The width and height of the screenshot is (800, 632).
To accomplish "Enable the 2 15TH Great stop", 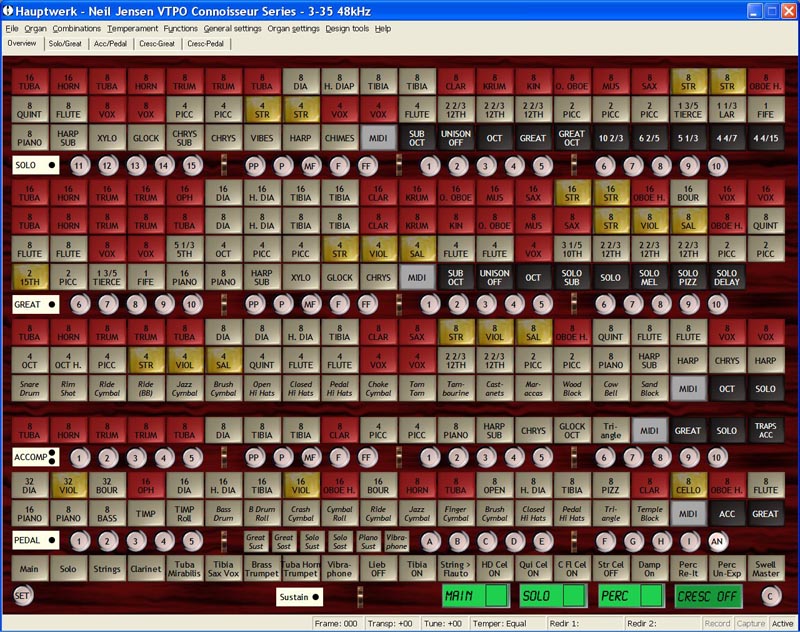I will click(30, 277).
